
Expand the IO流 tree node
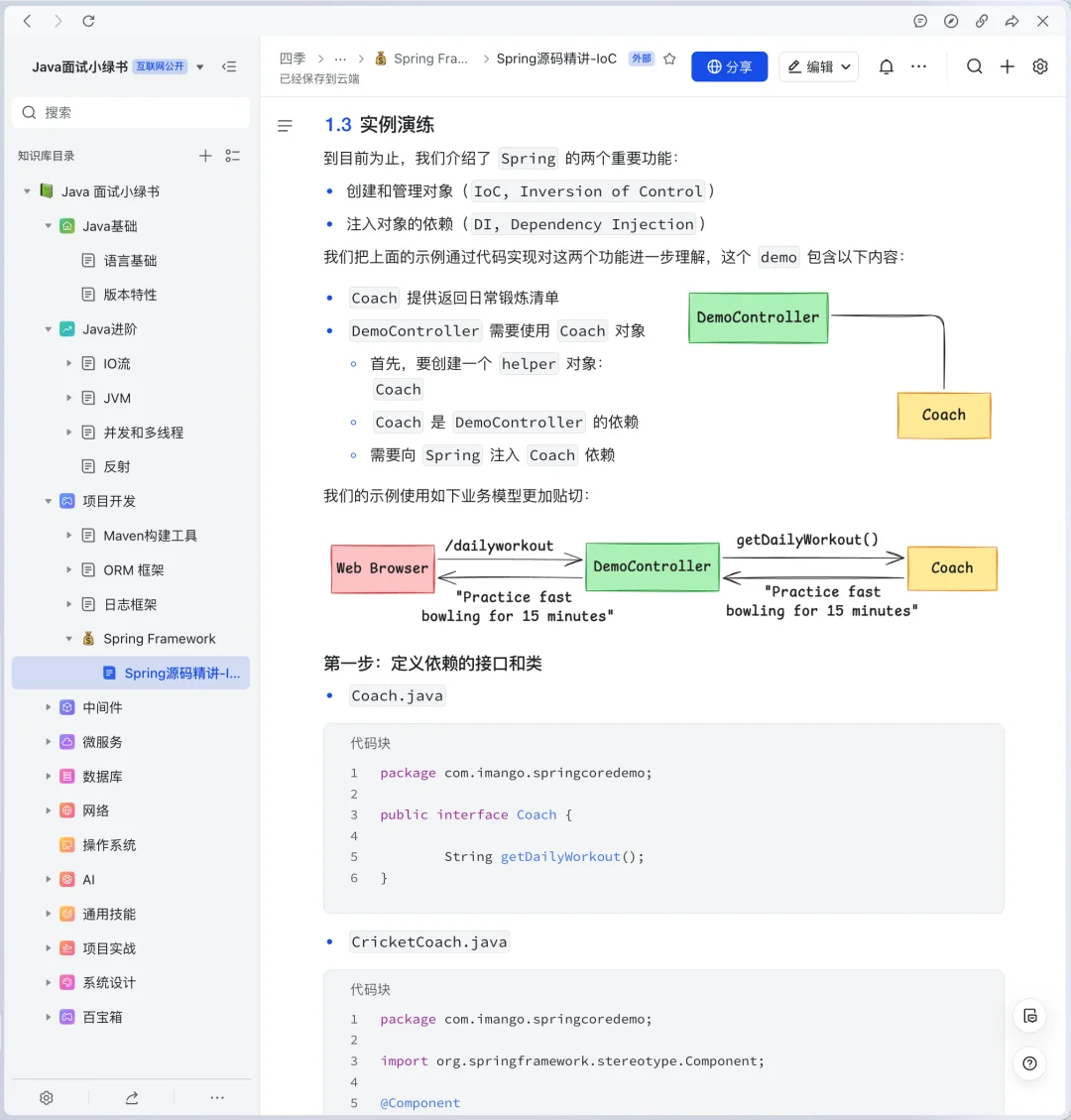tap(68, 363)
